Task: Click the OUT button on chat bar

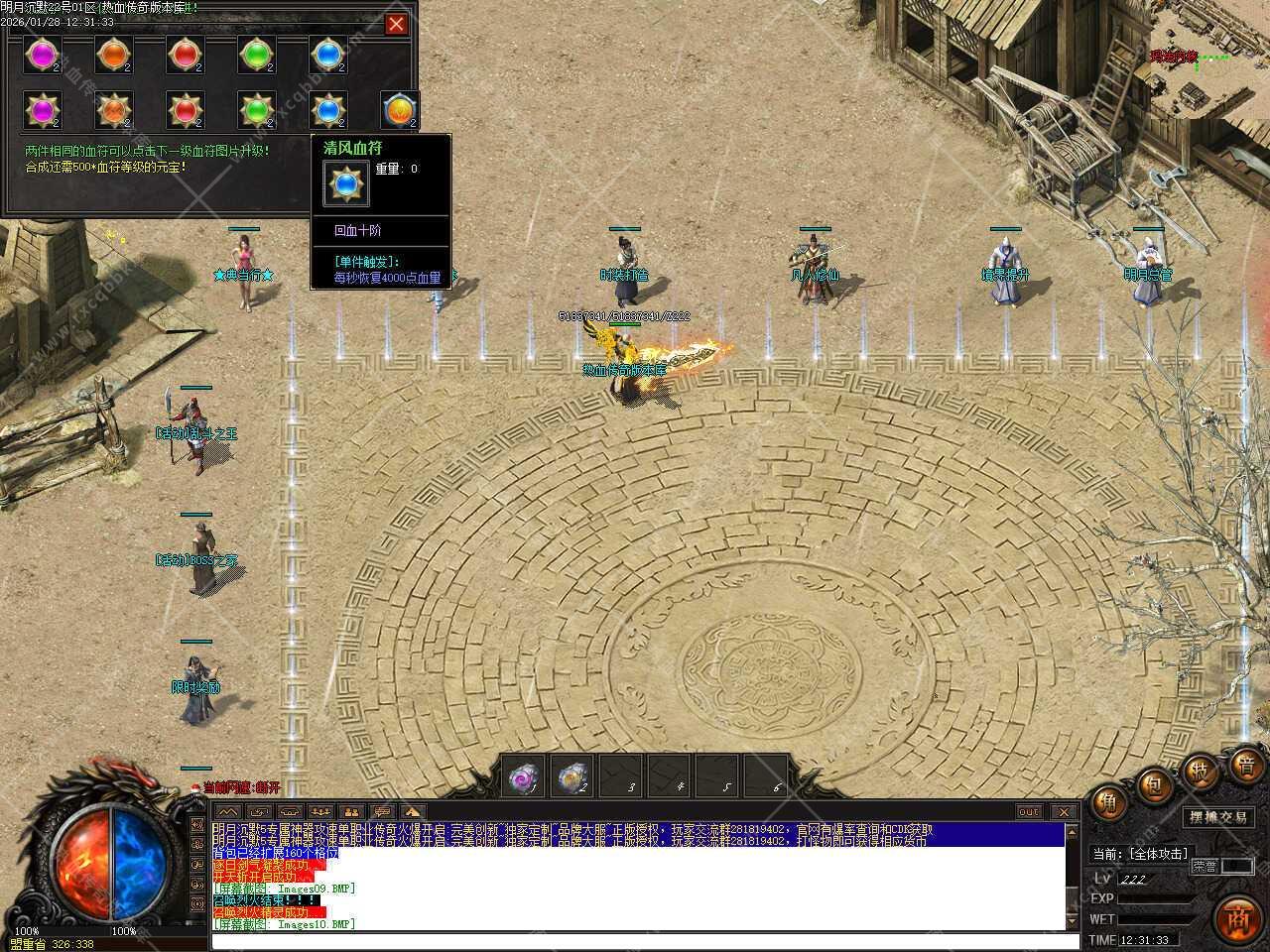Action: point(1029,812)
